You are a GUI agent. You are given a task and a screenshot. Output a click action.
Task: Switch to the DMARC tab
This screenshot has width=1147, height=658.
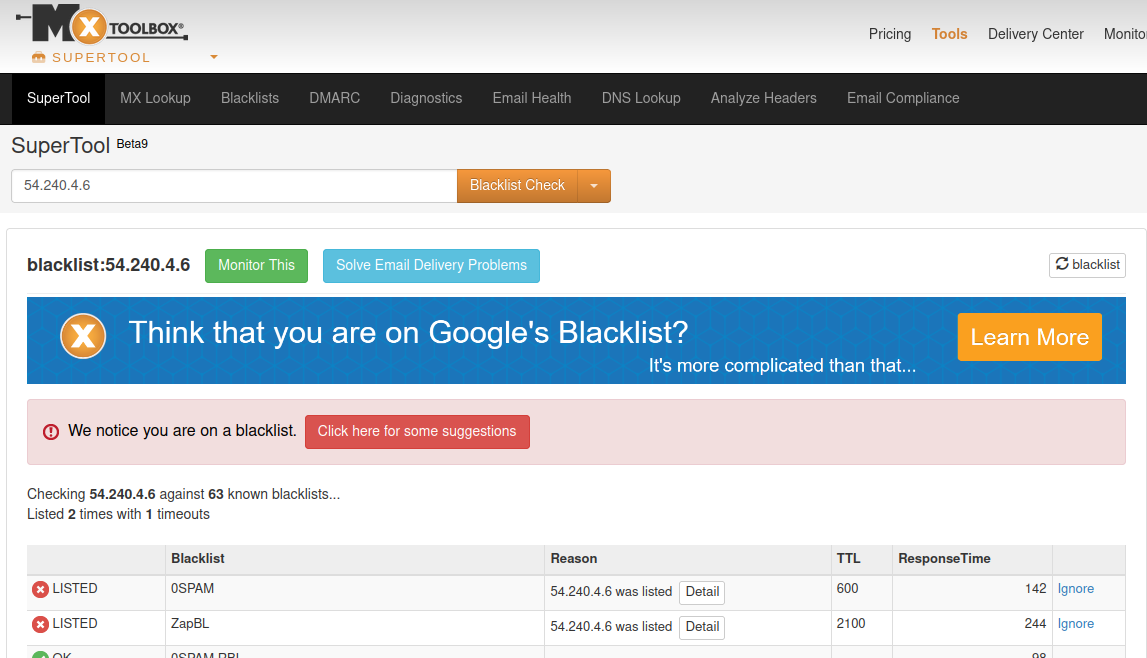coord(335,98)
